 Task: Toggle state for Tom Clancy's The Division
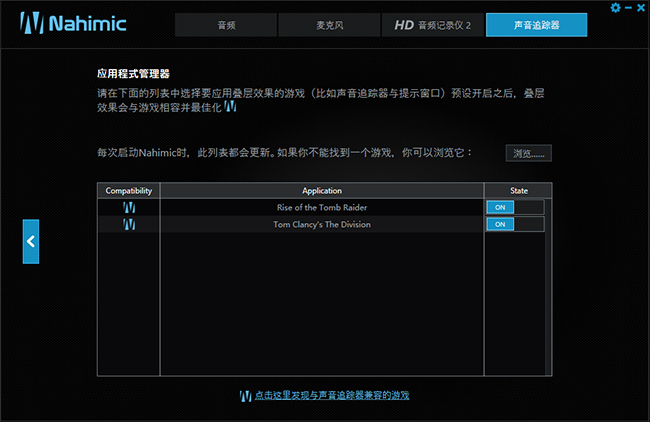click(515, 224)
